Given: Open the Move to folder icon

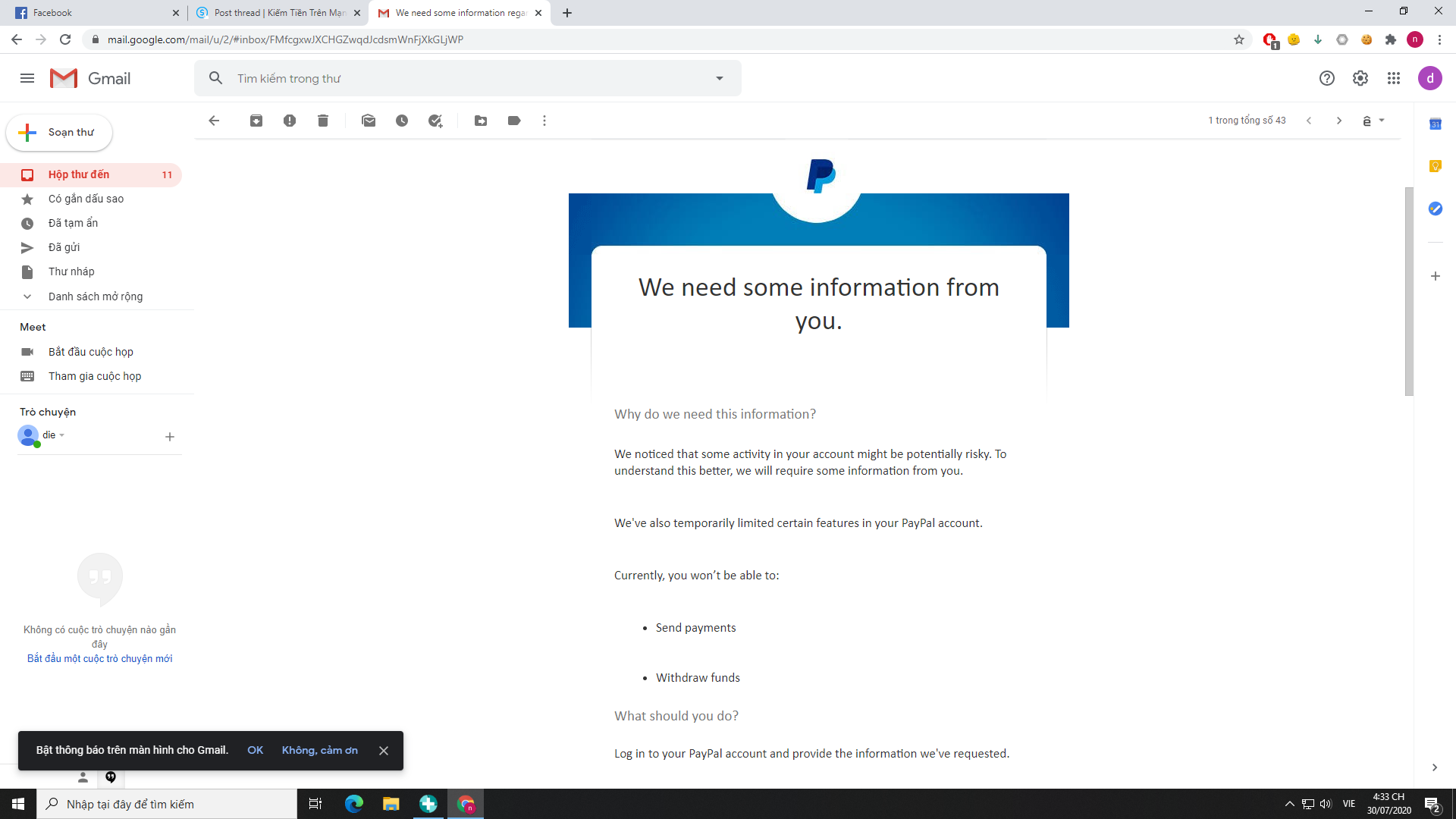Looking at the screenshot, I should [481, 121].
